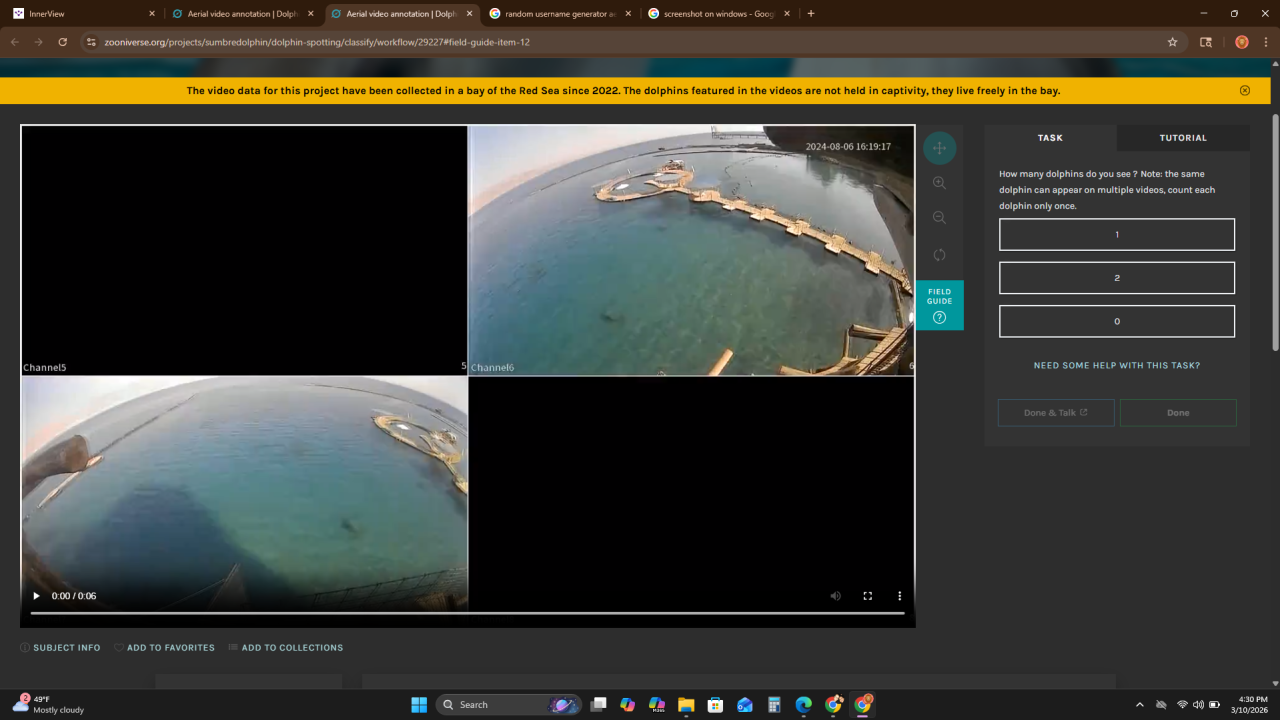
Task: Select answer 0 dolphins
Action: (x=1116, y=321)
